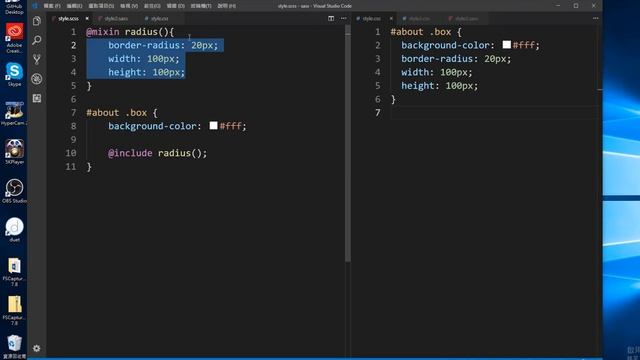Screen dimensions: 640x360
Task: Click the closing brace on css line 6
Action: (x=393, y=99)
